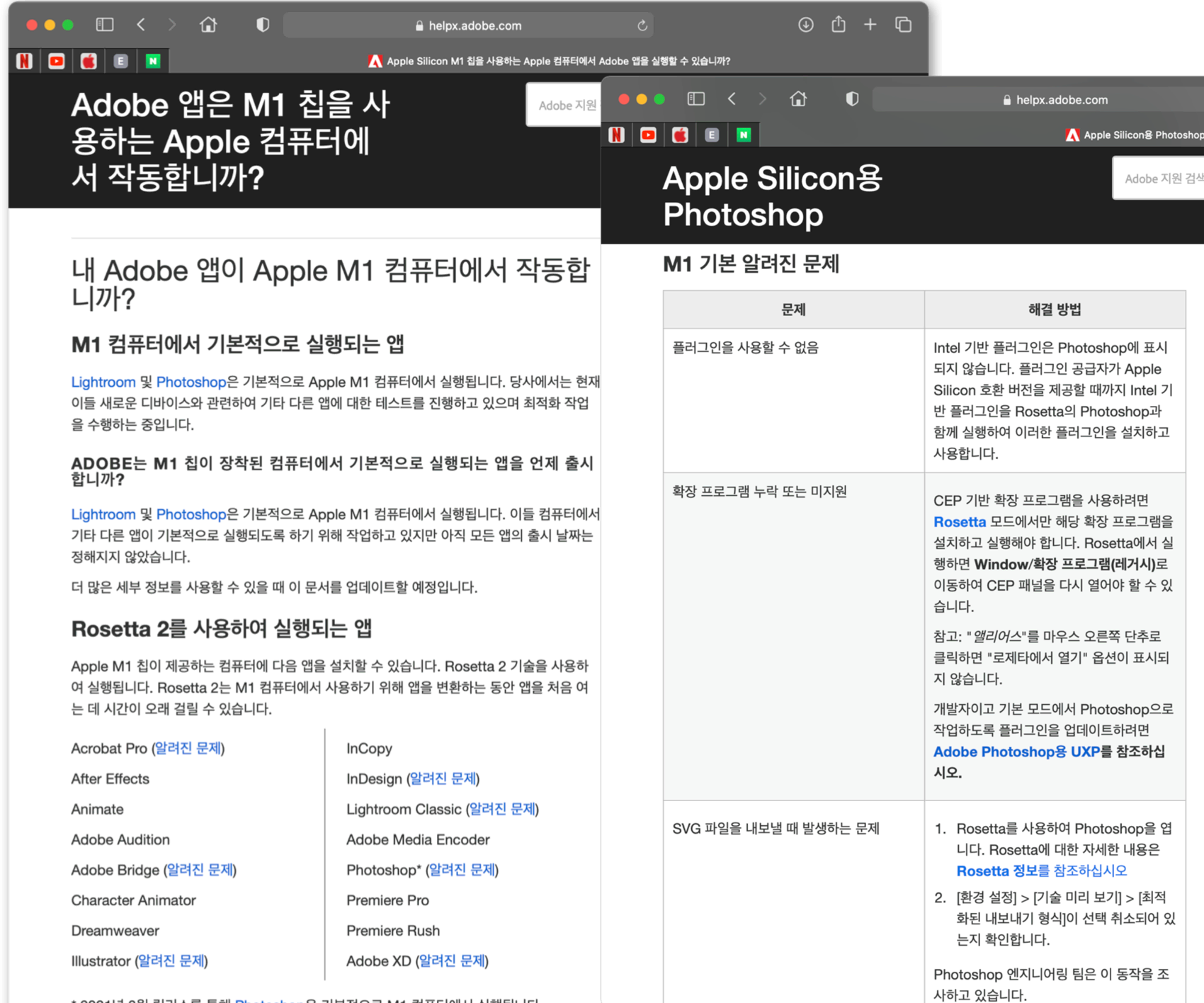This screenshot has height=1003, width=1204.
Task: Open home page in front Safari window
Action: [x=798, y=99]
